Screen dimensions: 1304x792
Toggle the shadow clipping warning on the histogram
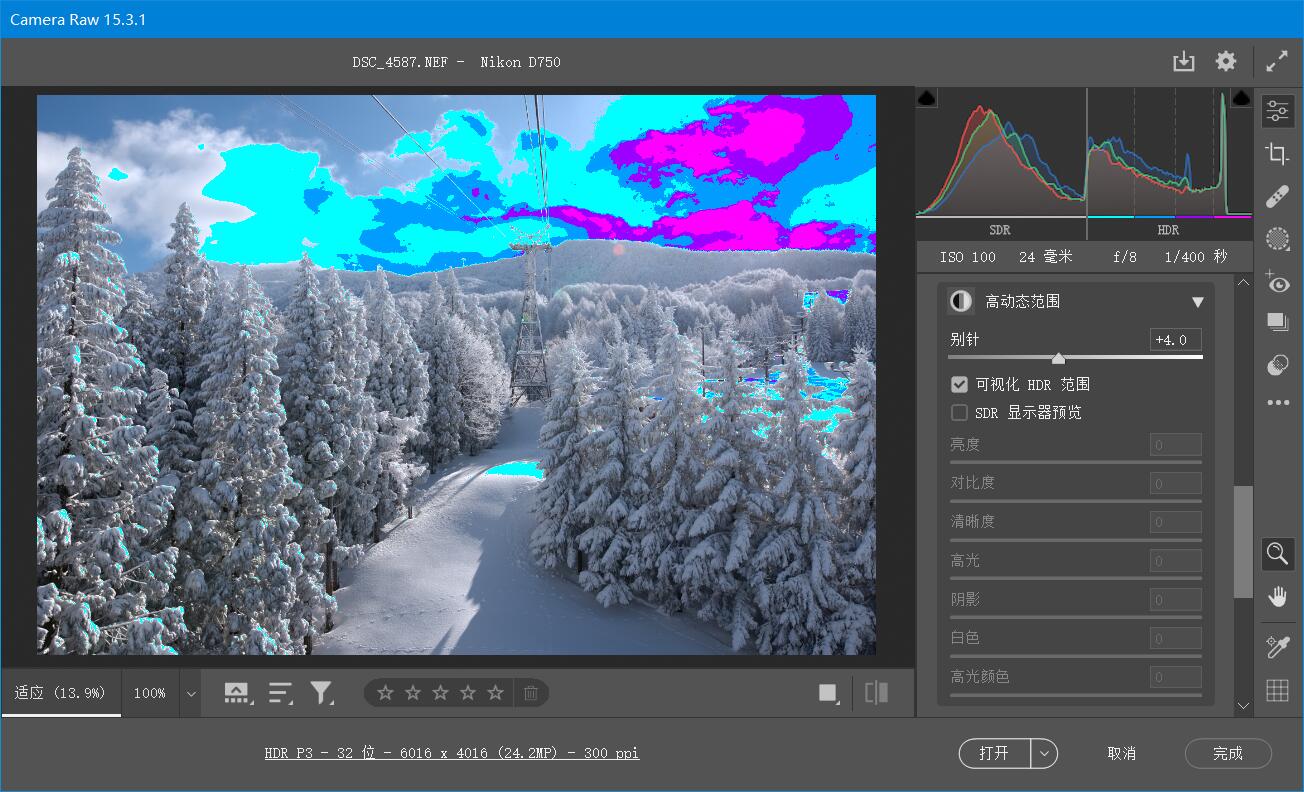click(x=926, y=97)
